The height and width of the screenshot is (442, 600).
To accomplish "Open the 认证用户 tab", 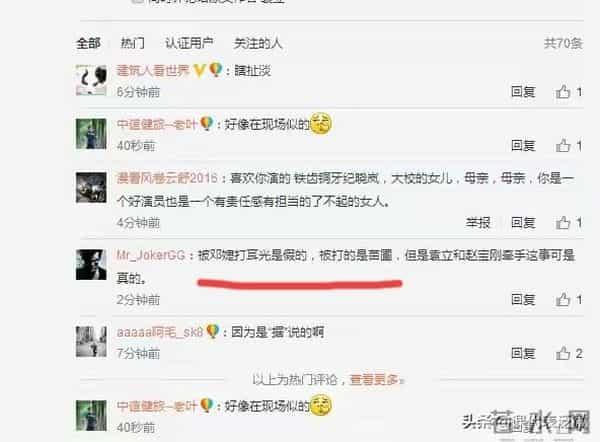I will click(189, 43).
